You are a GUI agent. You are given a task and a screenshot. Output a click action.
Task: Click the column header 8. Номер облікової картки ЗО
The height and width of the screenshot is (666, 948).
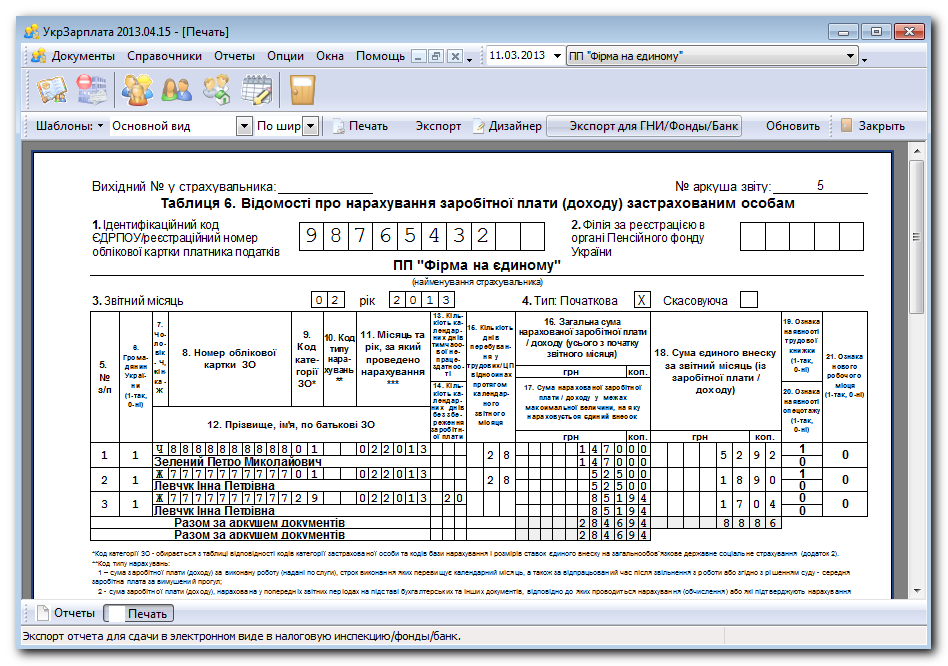pos(229,358)
